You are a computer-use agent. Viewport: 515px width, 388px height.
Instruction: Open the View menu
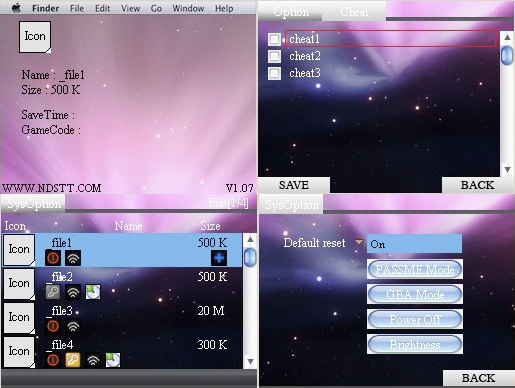click(x=130, y=8)
